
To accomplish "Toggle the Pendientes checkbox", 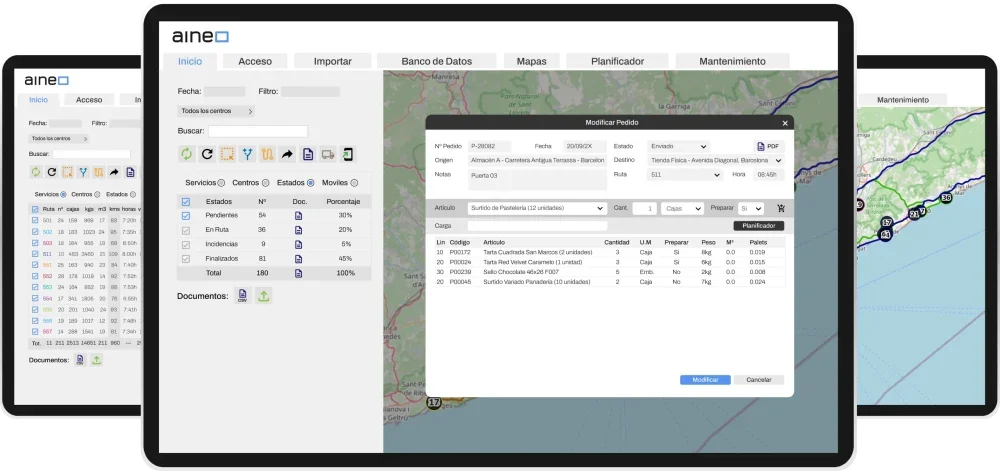I will (x=186, y=215).
